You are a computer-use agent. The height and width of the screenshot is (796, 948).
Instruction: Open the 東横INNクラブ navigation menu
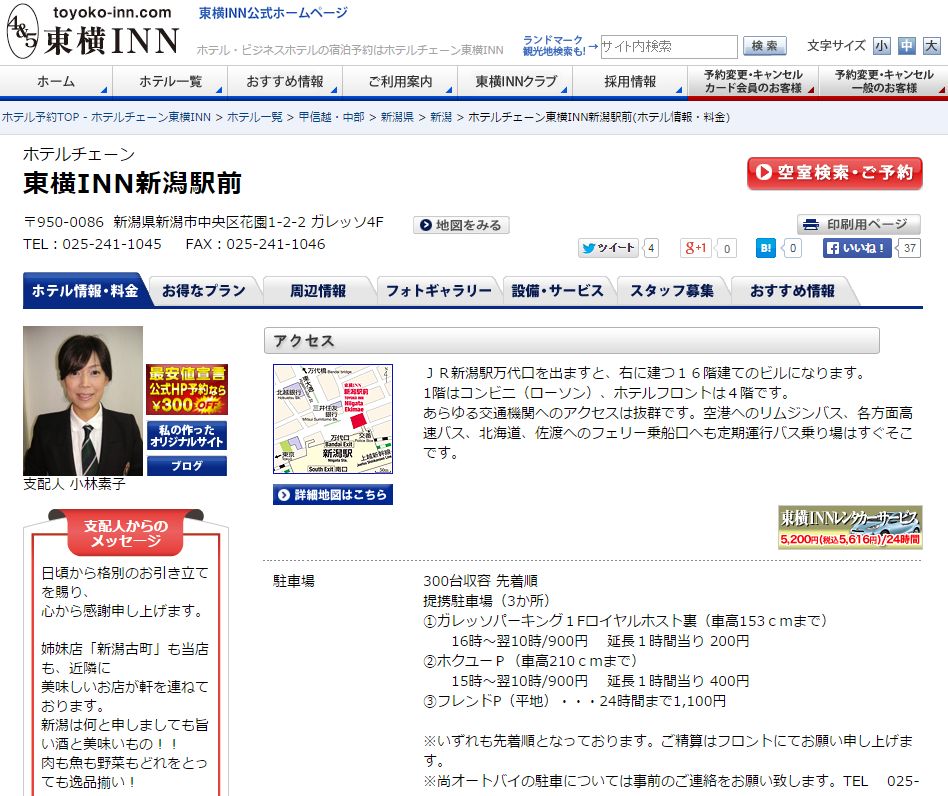coord(515,82)
